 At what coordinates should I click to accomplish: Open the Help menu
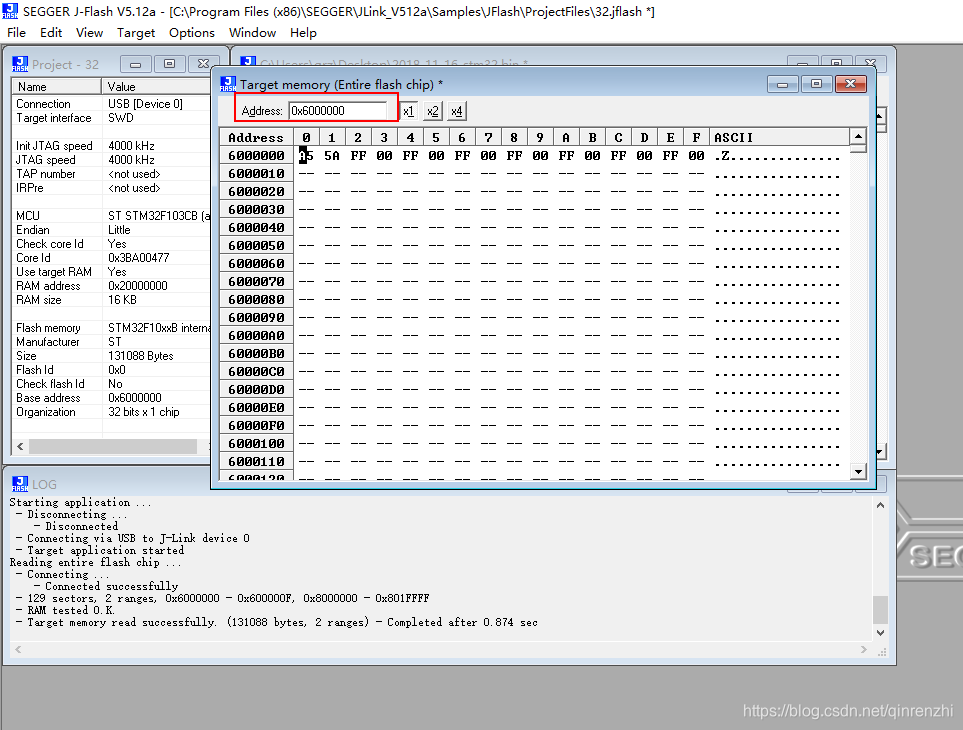(303, 33)
